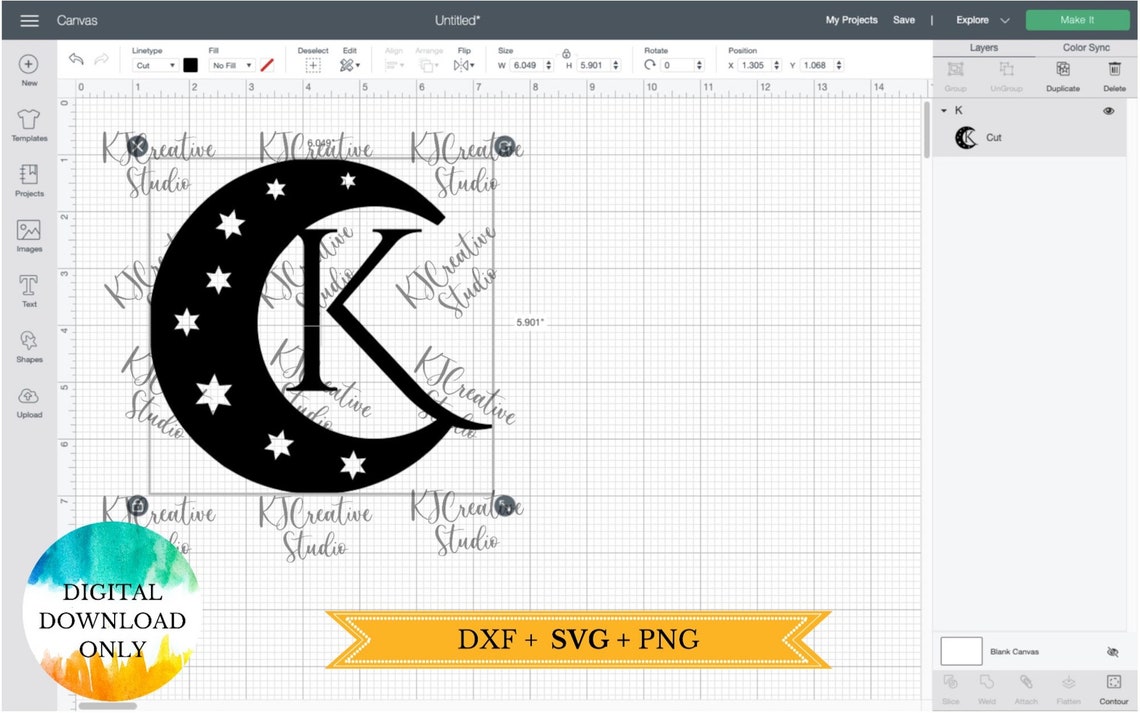The height and width of the screenshot is (713, 1140).
Task: Click the Make It button
Action: coord(1077,20)
